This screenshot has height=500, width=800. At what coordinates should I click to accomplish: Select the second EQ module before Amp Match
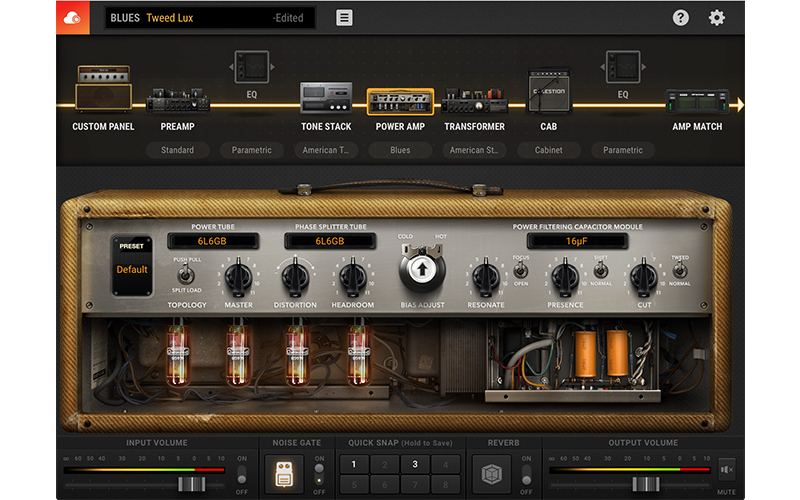point(623,67)
